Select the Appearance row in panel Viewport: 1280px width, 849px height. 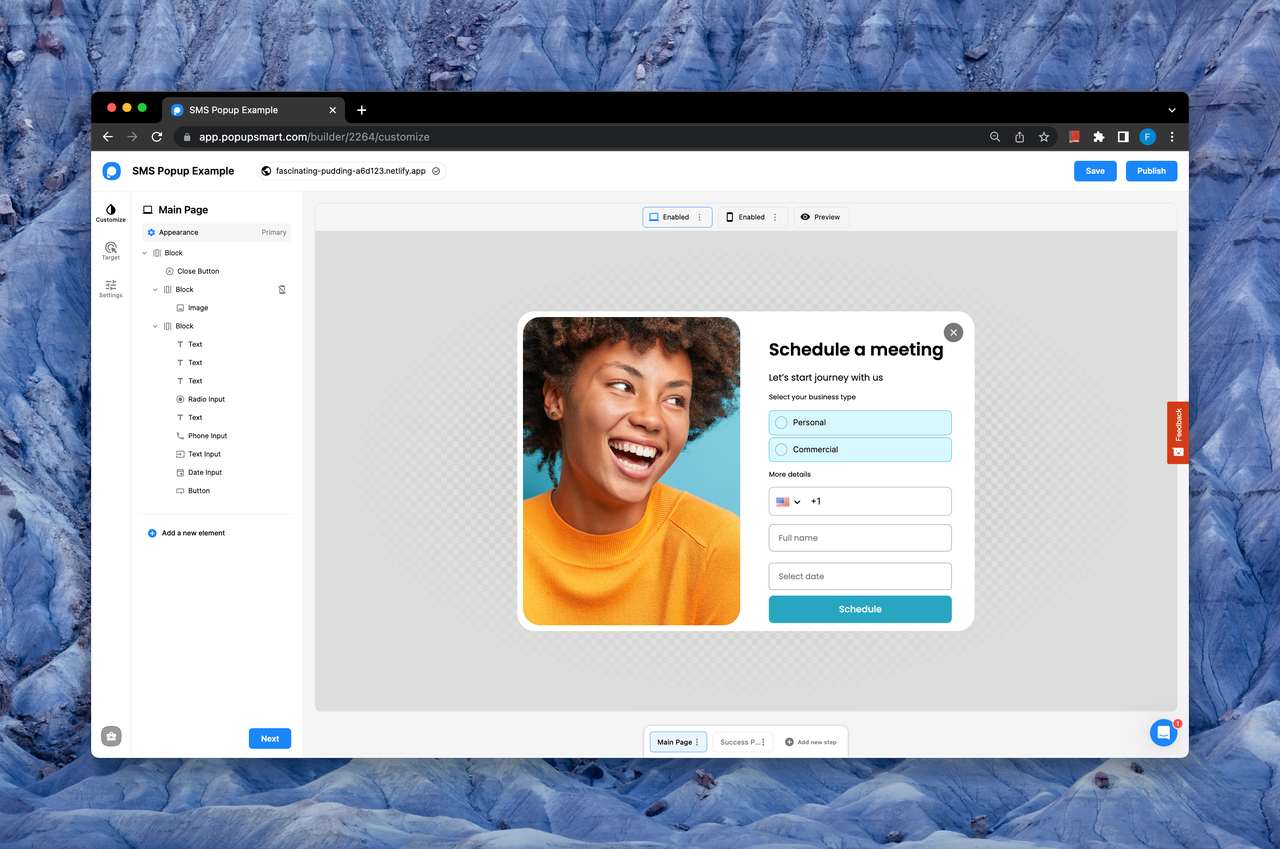(x=216, y=232)
